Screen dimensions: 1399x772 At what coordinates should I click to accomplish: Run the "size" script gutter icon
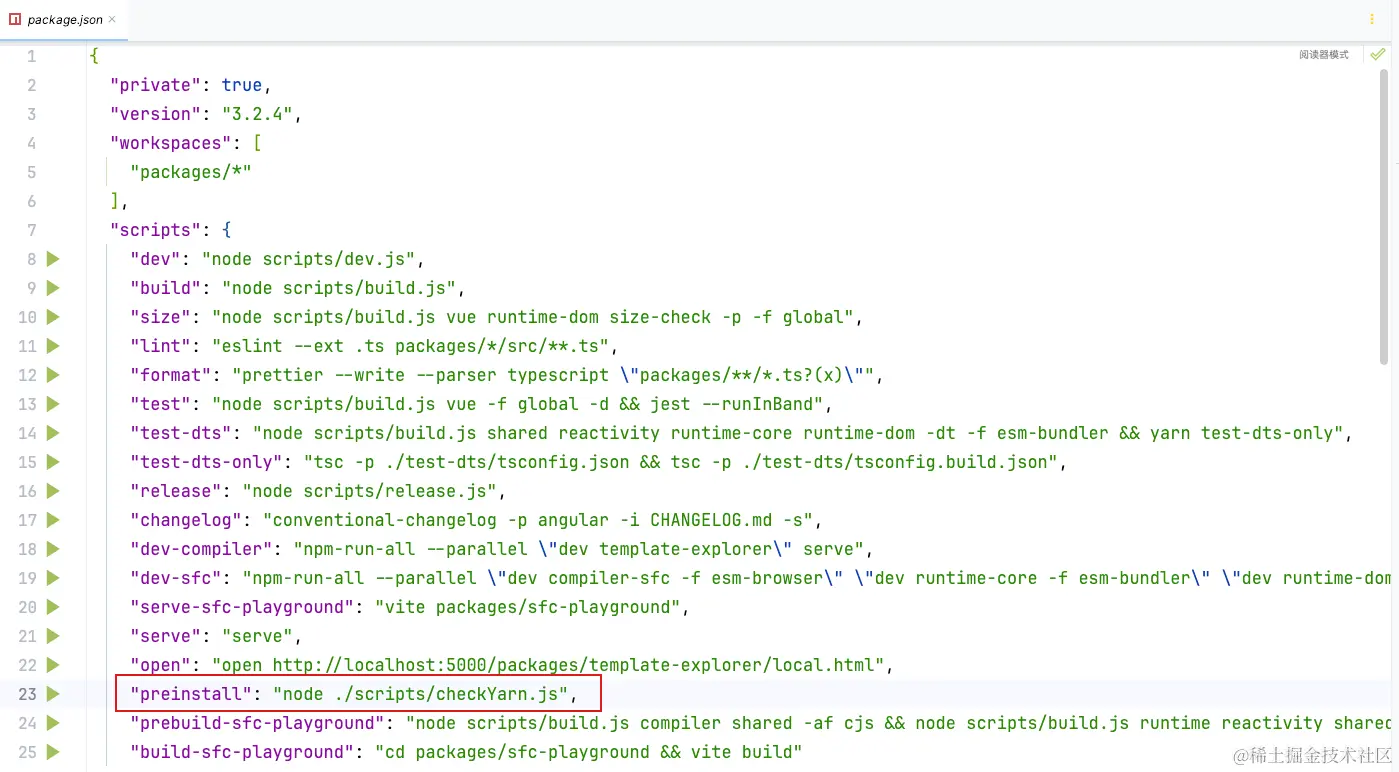(x=53, y=317)
